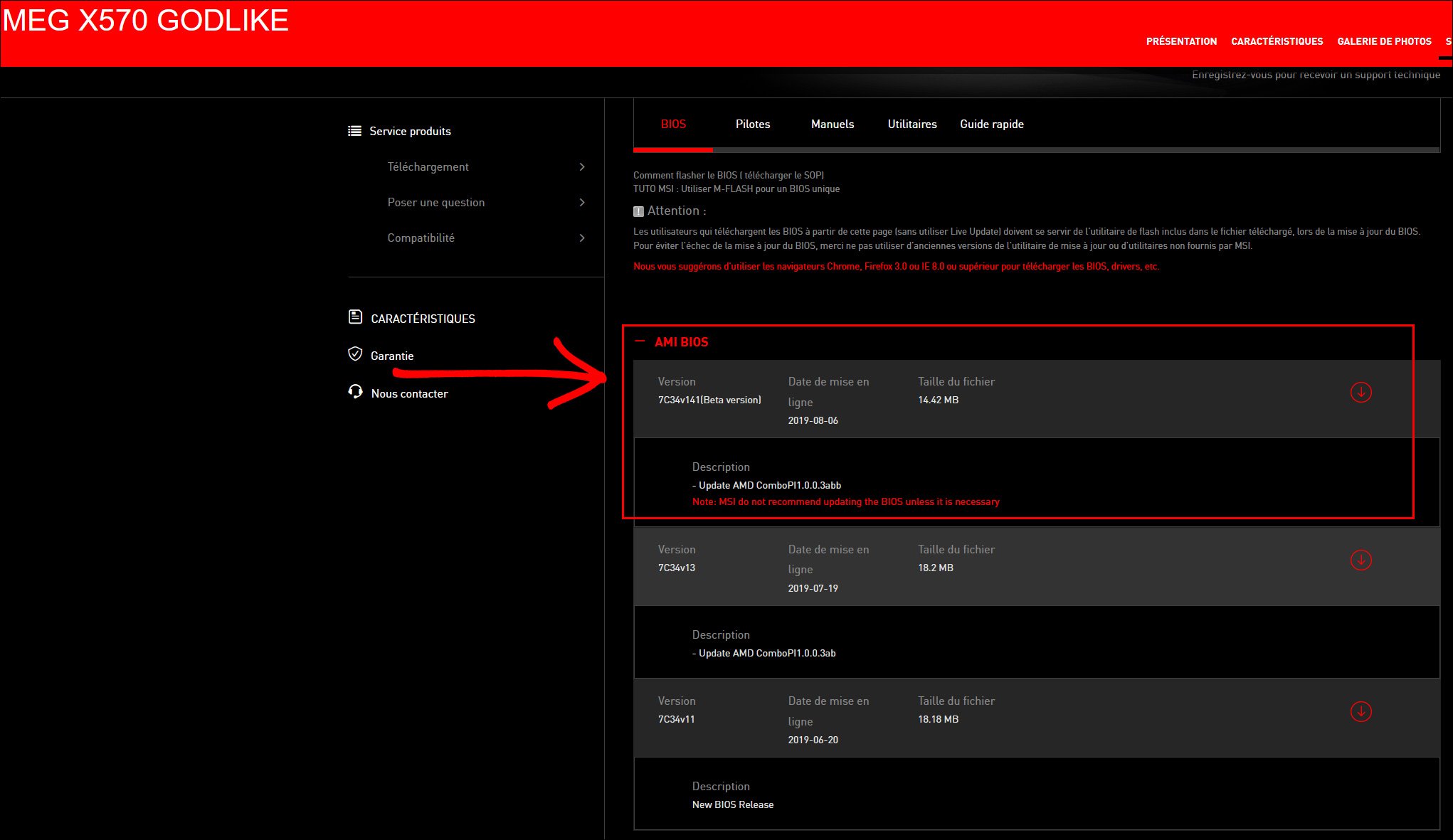
Task: Click file size 14.42 MB
Action: click(x=938, y=400)
